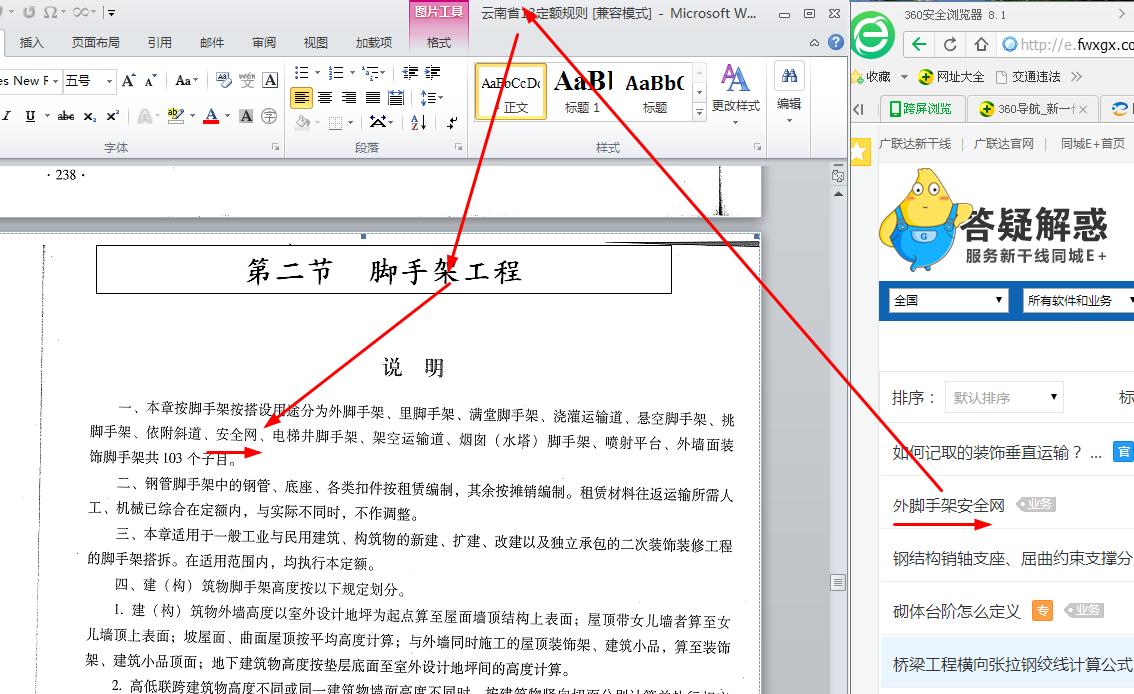The width and height of the screenshot is (1134, 694).
Task: Clear formatting with the eraser icon
Action: coord(223,80)
